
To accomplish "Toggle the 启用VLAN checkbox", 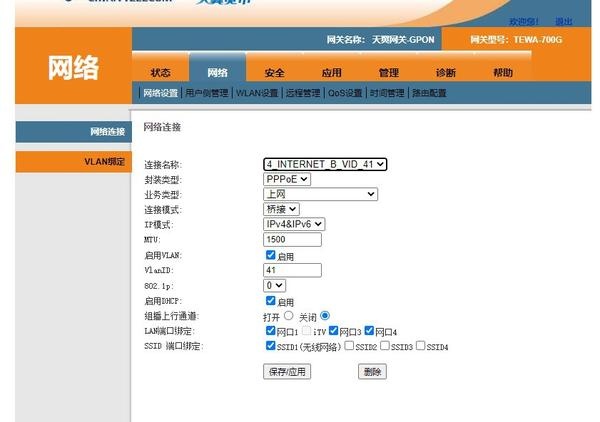I will [x=271, y=255].
